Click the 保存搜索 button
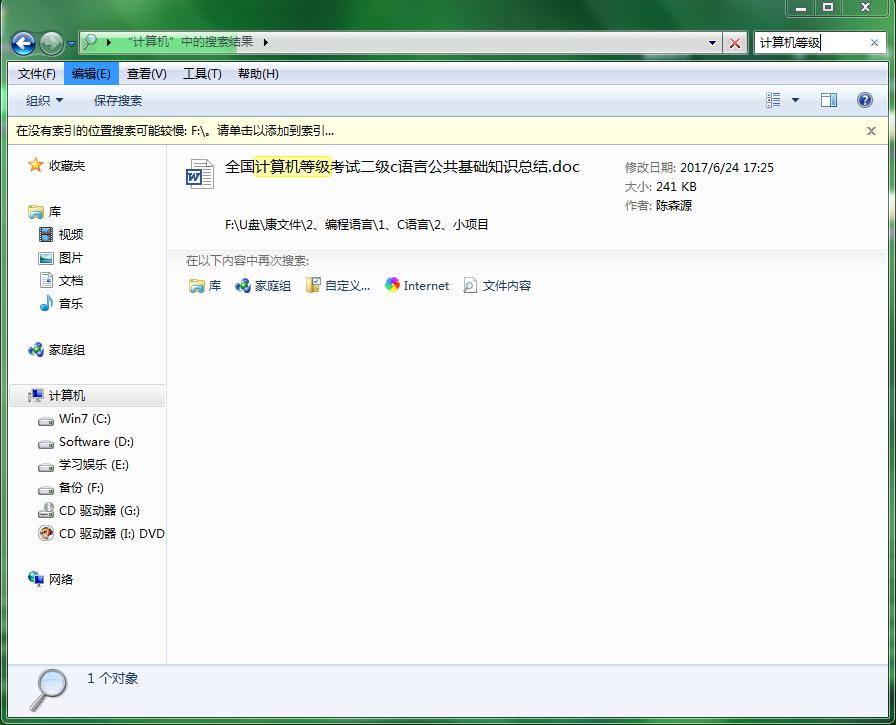Viewport: 896px width, 725px height. 118,100
